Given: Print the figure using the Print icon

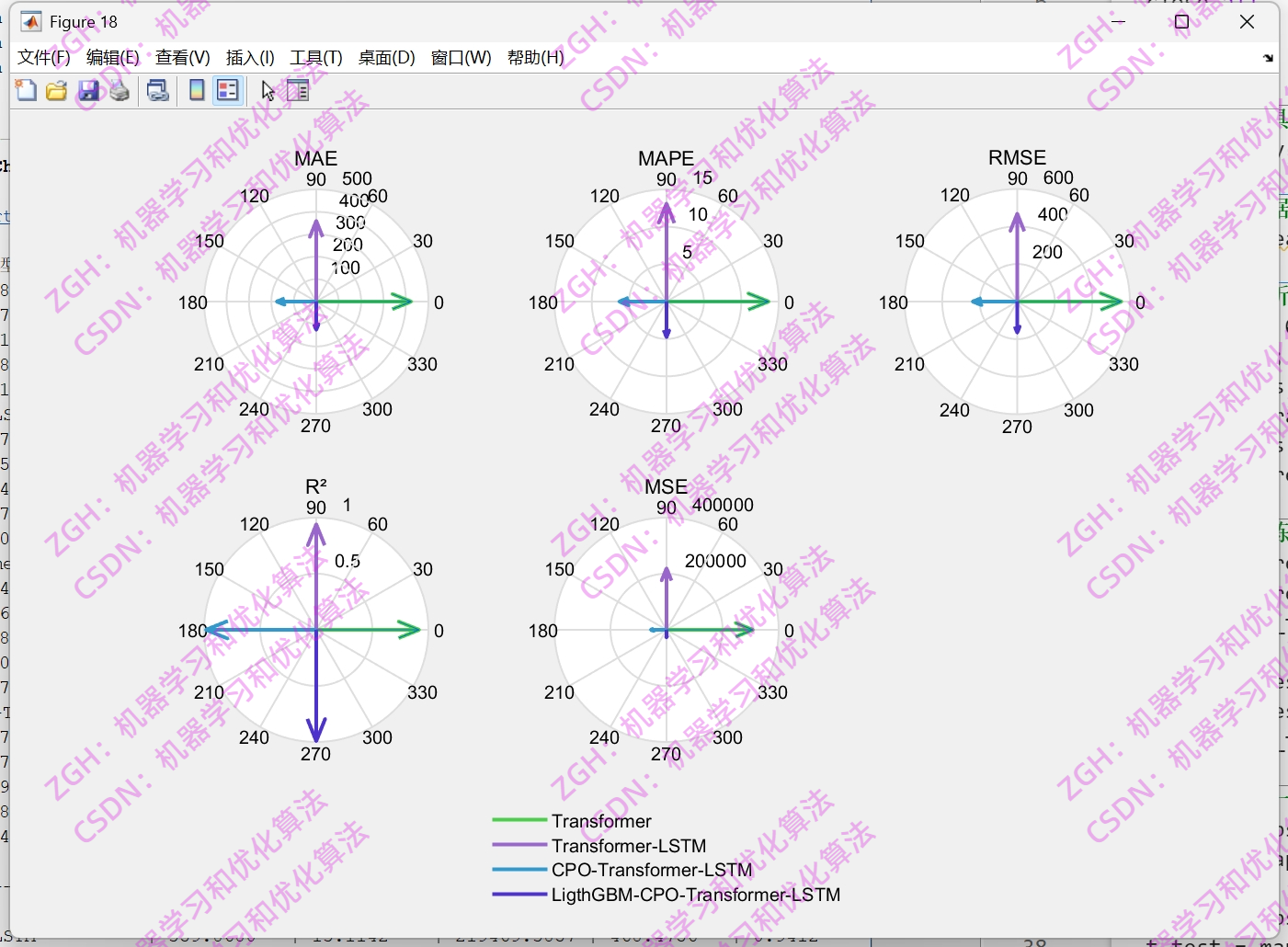Looking at the screenshot, I should point(119,90).
